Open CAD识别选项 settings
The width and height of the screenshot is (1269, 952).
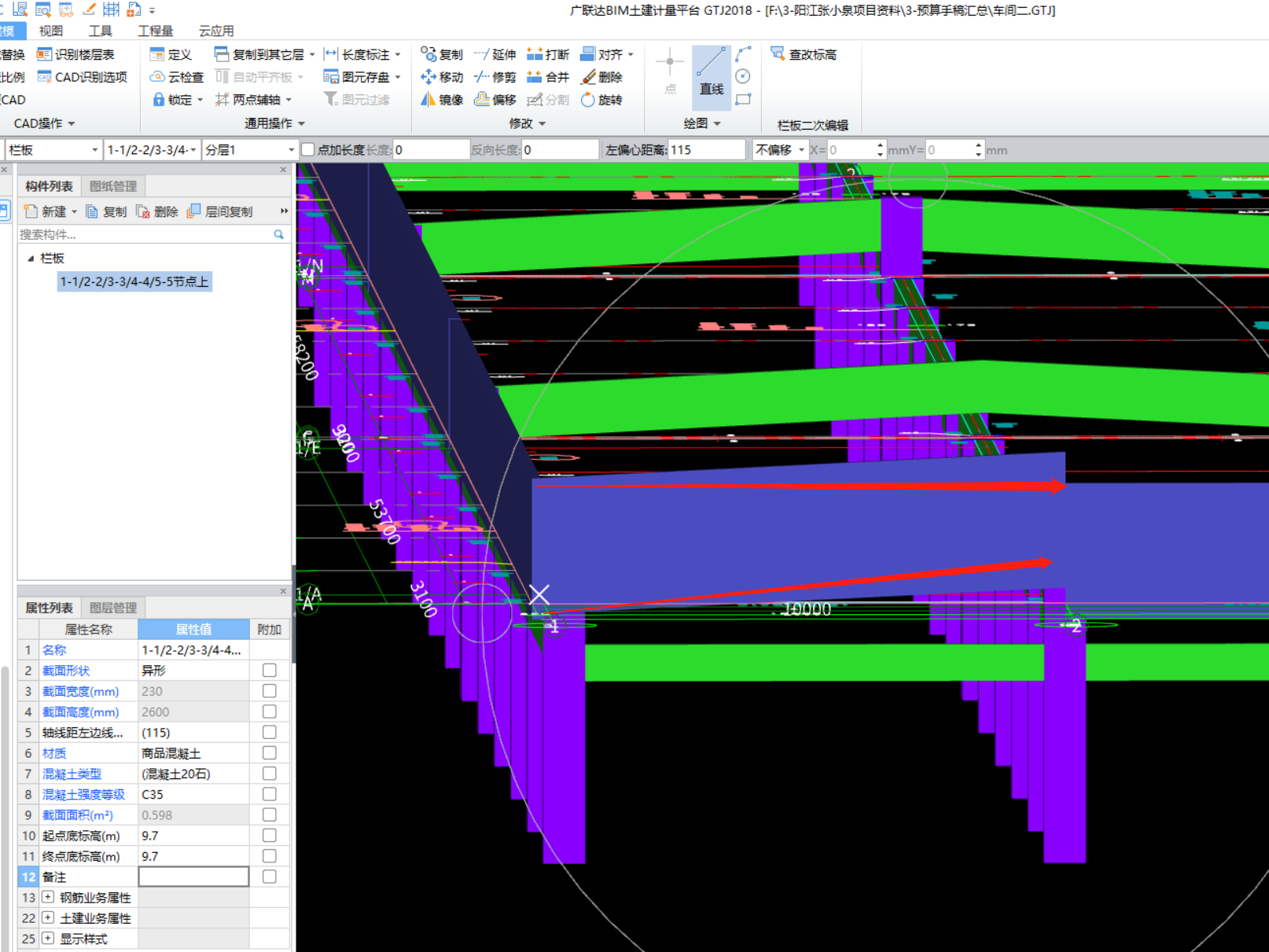pos(82,77)
